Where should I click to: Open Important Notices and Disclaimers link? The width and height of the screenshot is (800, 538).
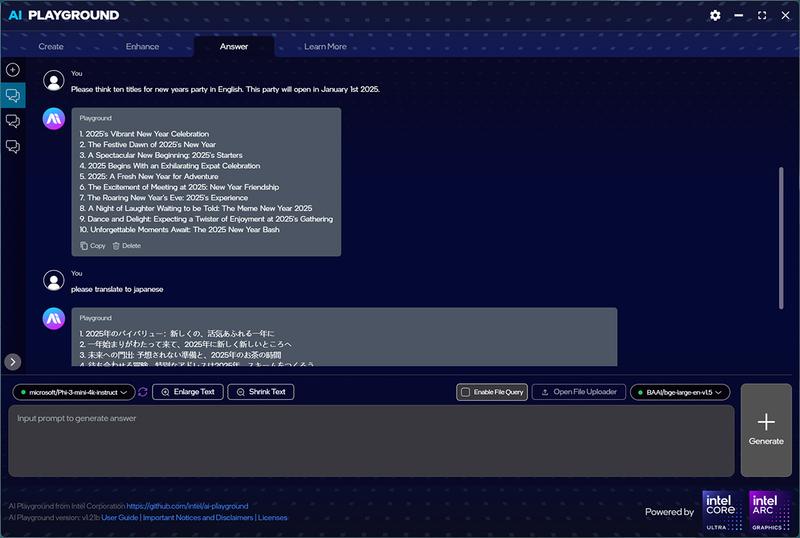tap(198, 518)
